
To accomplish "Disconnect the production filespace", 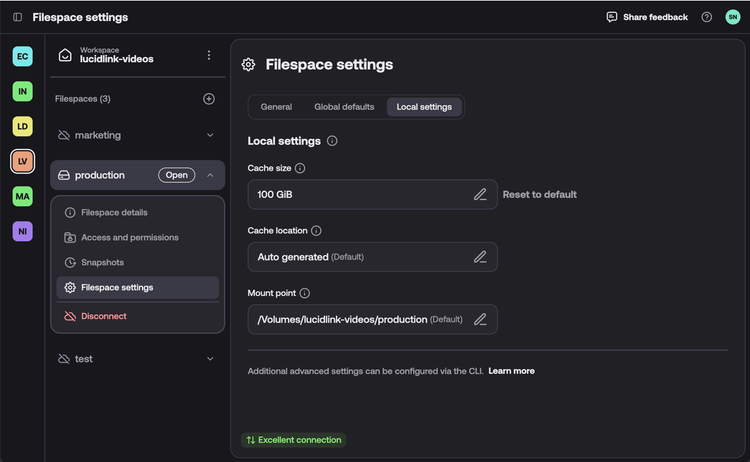I will (x=138, y=316).
